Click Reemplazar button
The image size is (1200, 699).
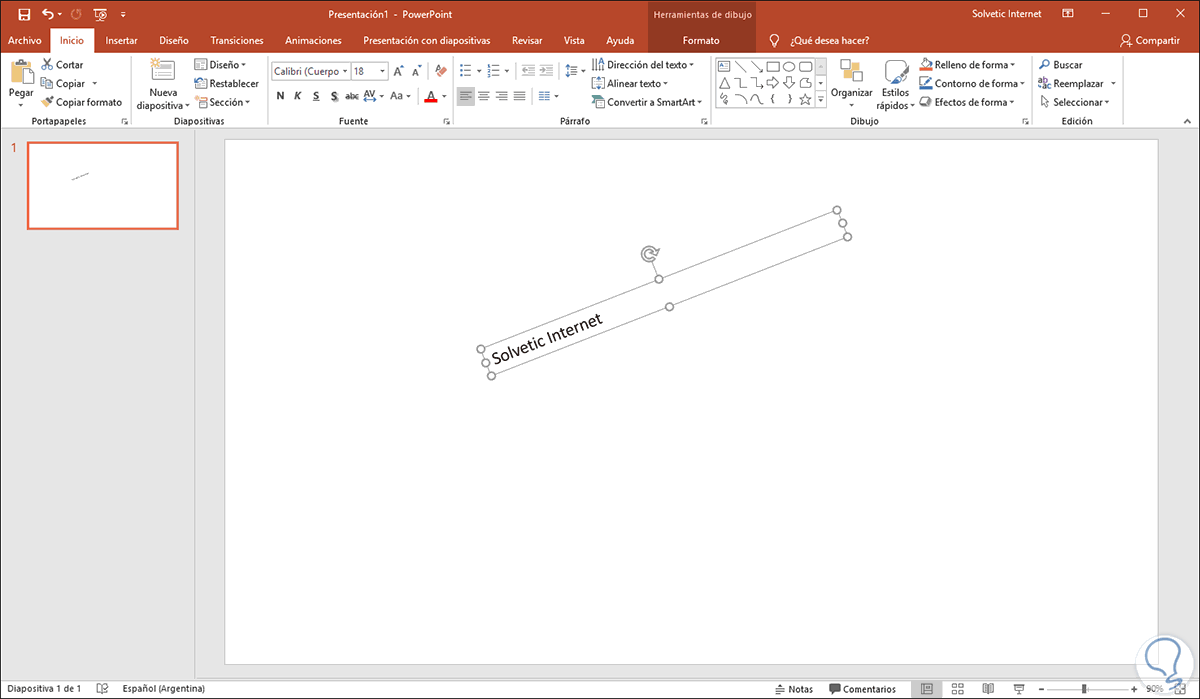tap(1073, 84)
